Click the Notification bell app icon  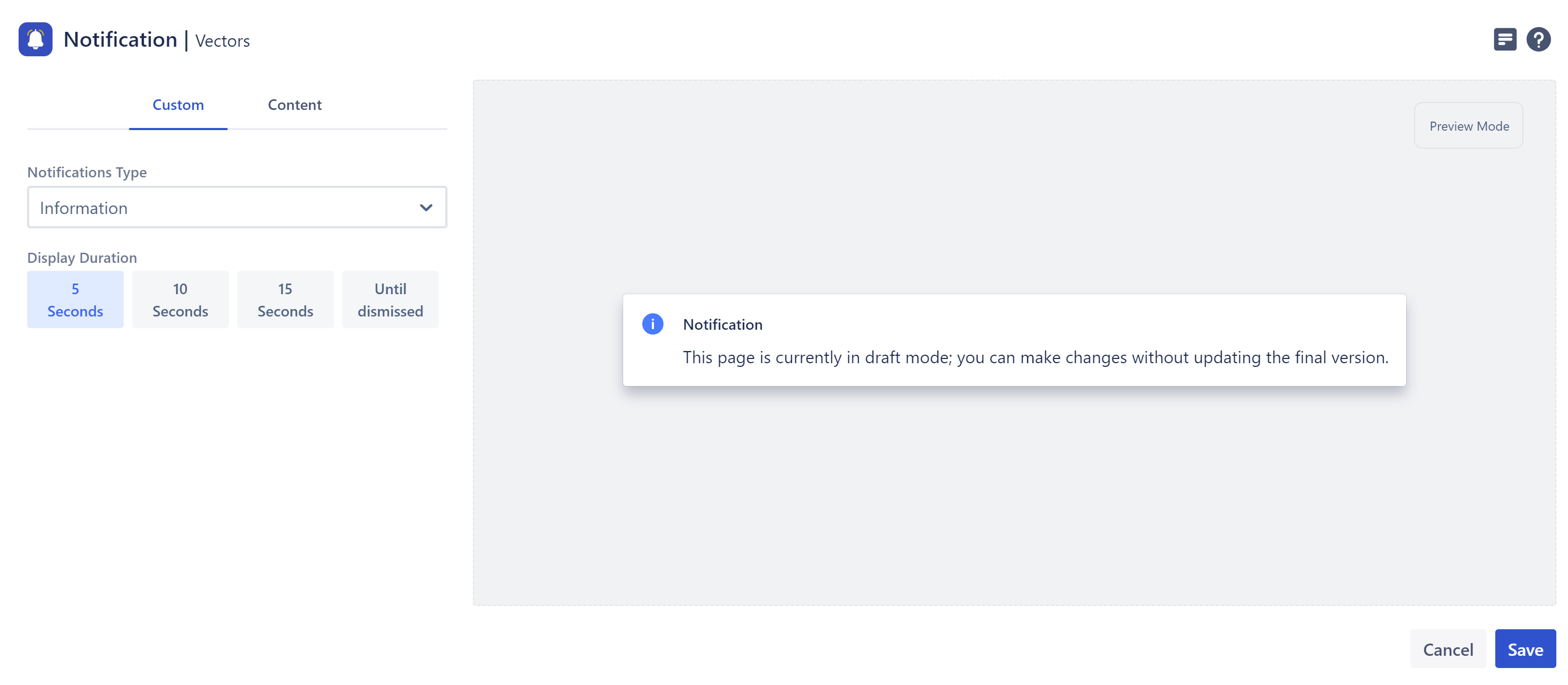point(36,39)
